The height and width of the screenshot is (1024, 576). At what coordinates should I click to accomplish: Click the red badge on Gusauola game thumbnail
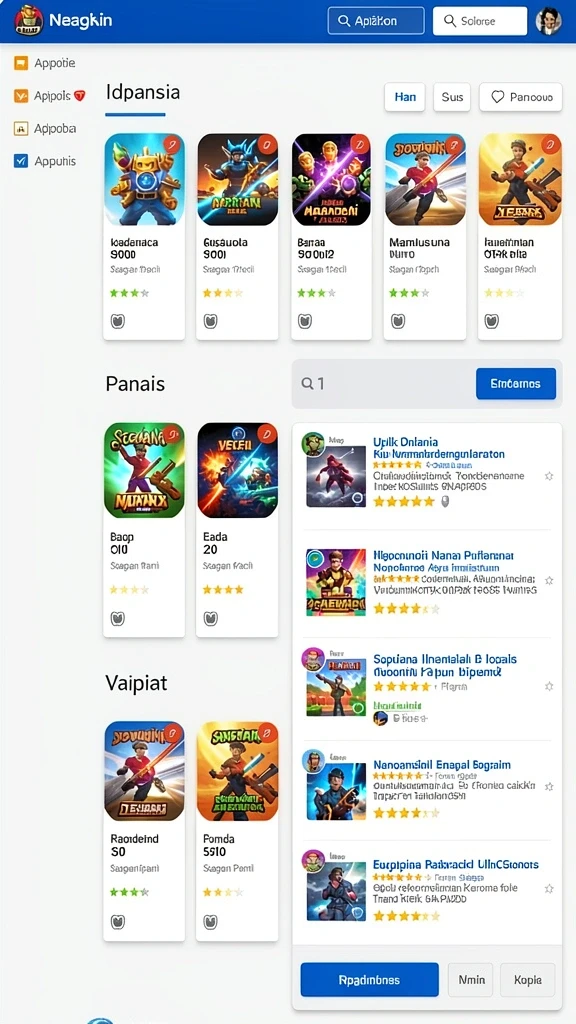[264, 144]
